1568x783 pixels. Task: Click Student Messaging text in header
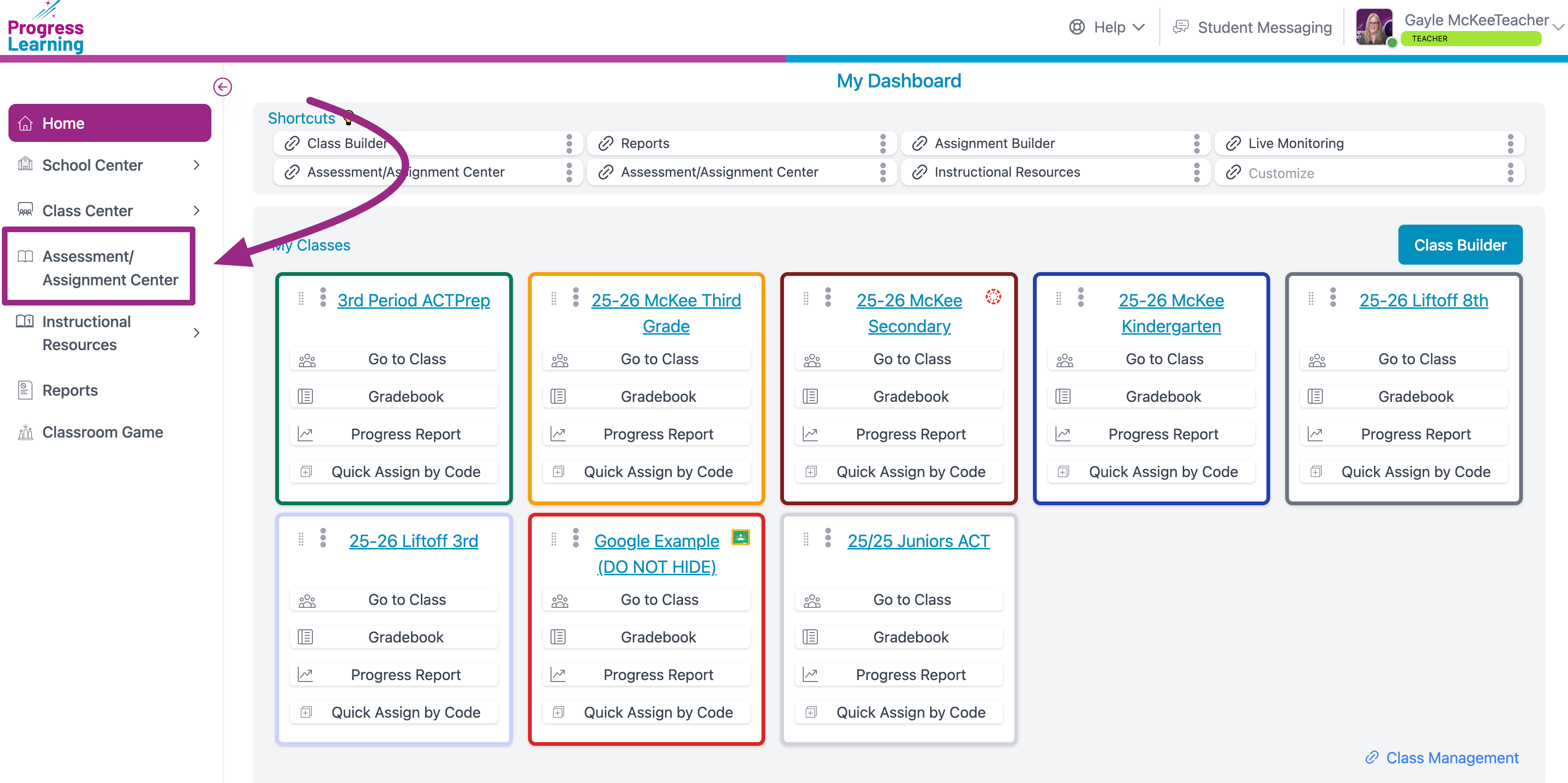coord(1264,27)
